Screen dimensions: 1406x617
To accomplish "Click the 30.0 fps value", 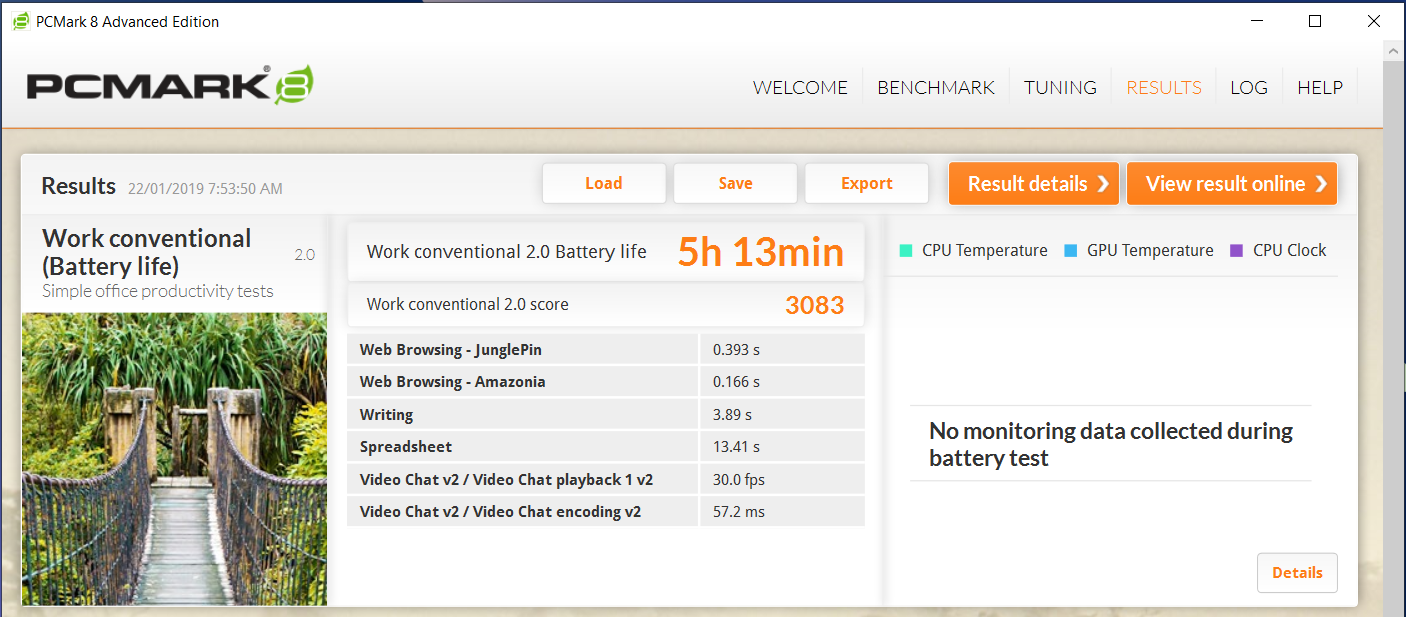I will pos(738,480).
